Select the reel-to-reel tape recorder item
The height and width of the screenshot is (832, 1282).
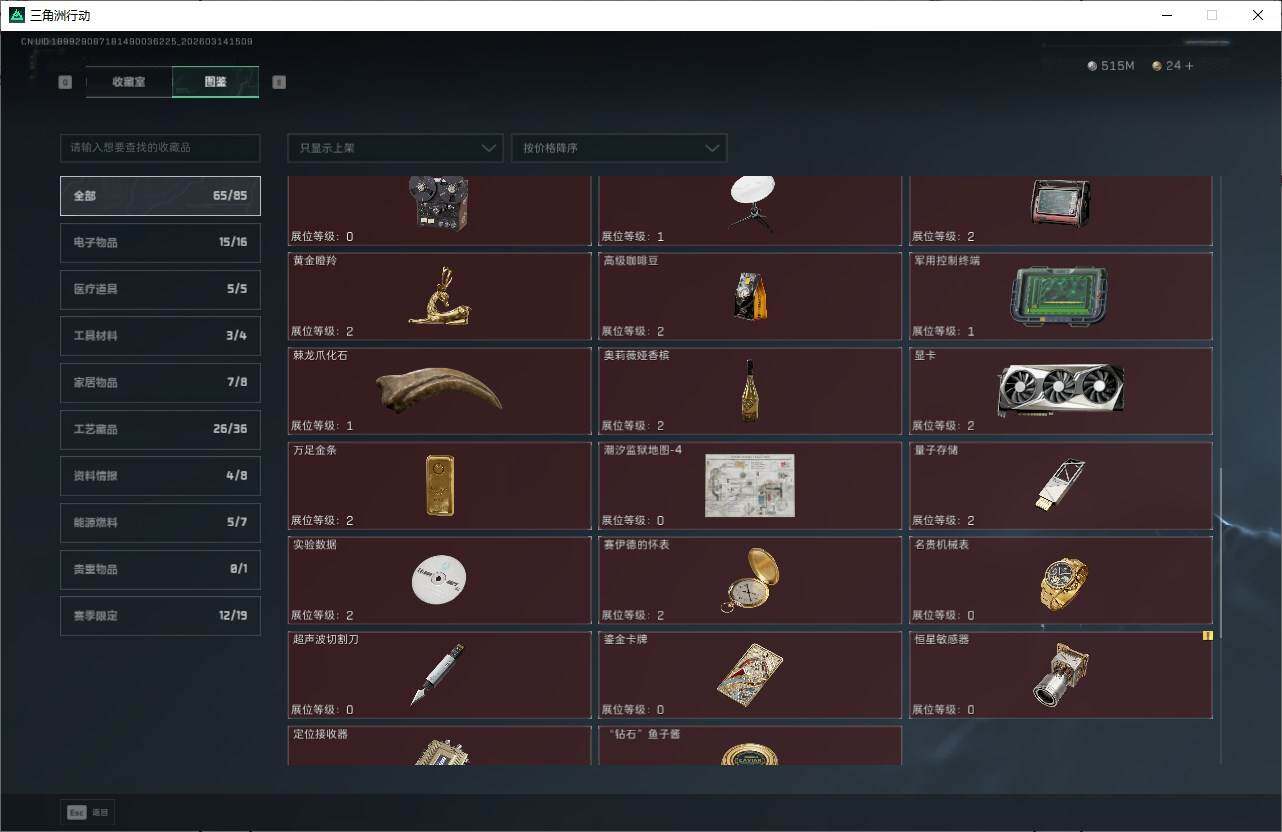440,211
